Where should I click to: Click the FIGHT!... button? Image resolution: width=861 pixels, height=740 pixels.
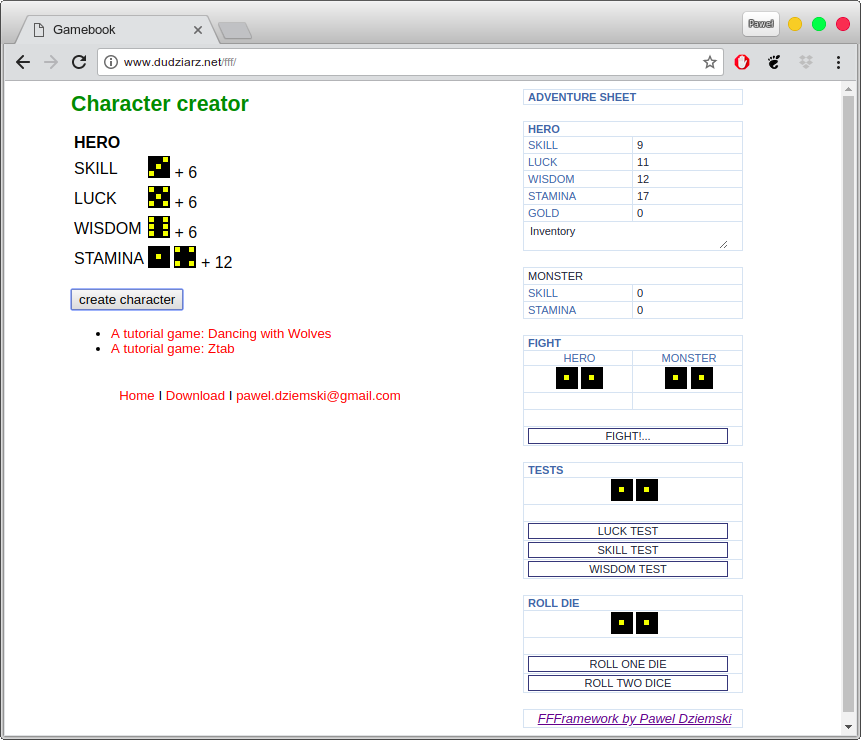[627, 435]
